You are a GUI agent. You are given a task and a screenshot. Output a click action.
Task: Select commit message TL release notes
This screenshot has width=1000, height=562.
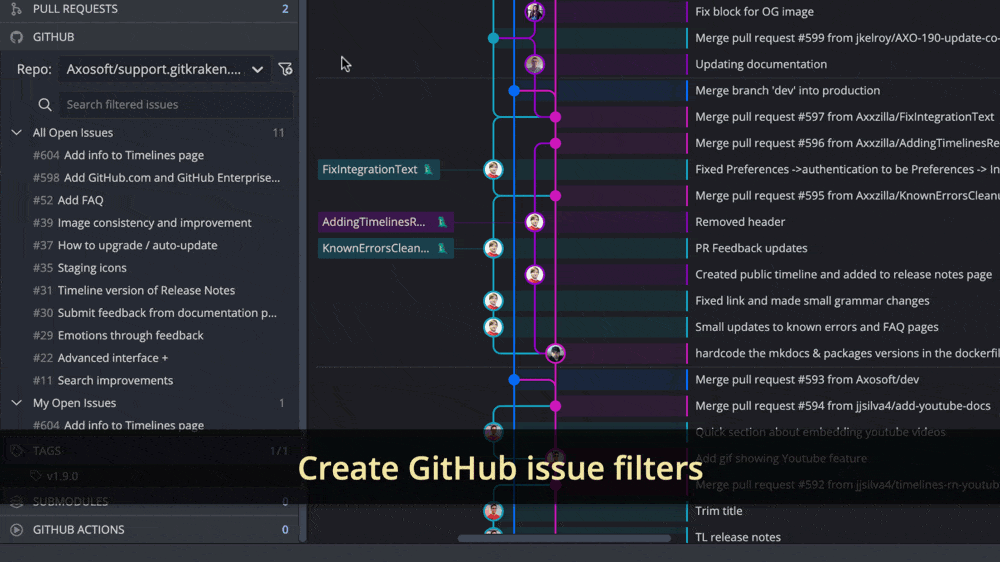point(738,537)
